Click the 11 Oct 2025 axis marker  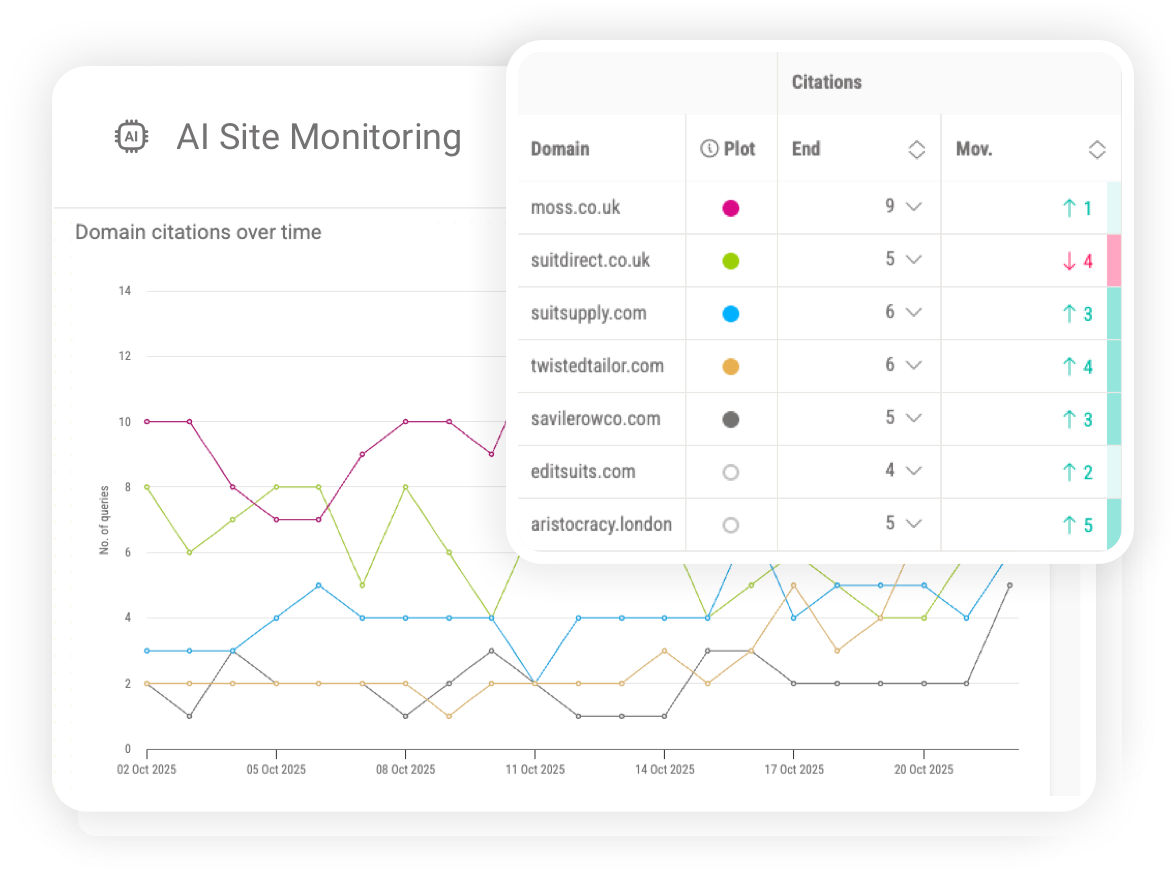[x=535, y=769]
